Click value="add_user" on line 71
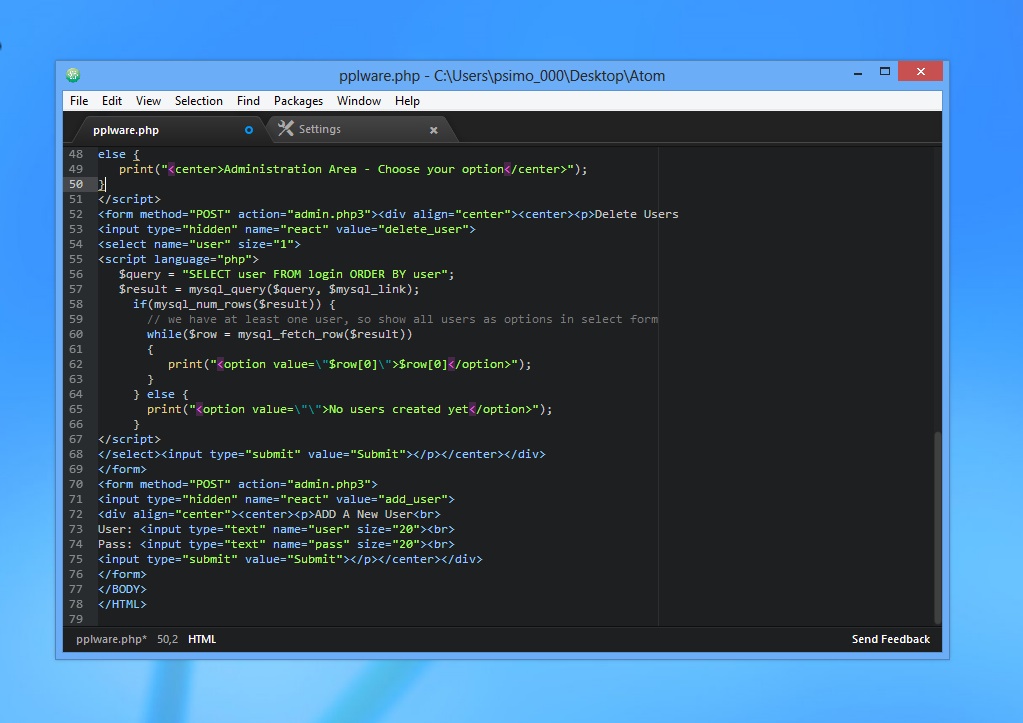The image size is (1023, 723). (392, 499)
